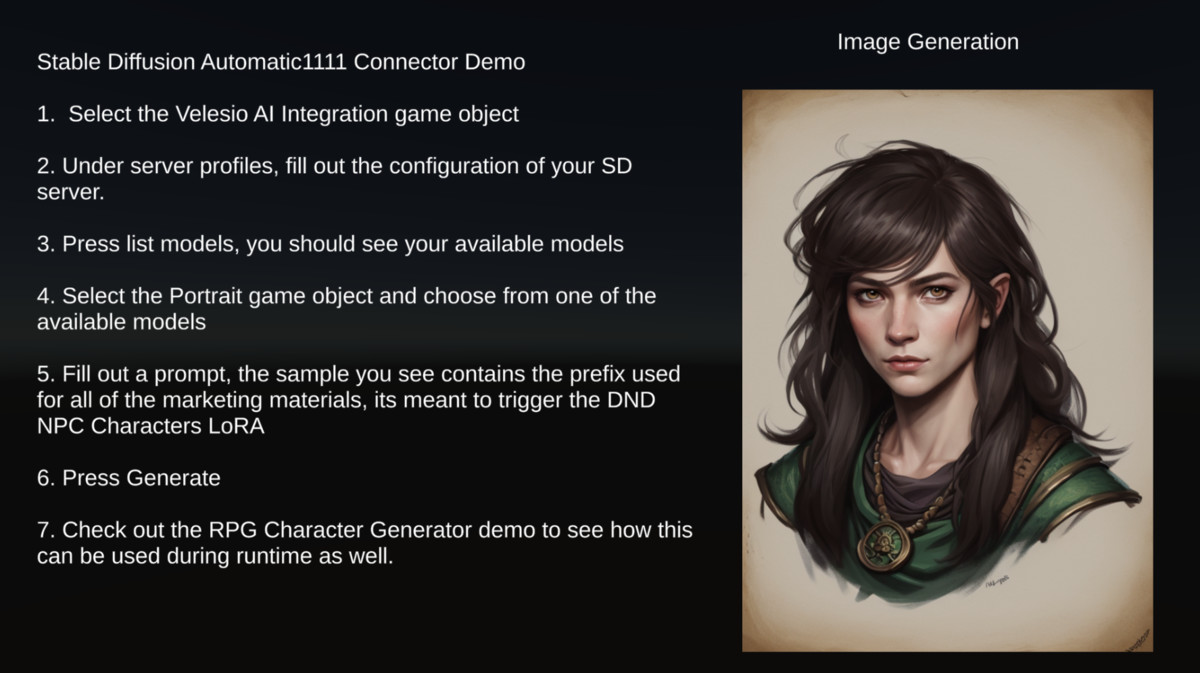The image size is (1200, 673).
Task: Click the Image Generation heading
Action: 928,42
